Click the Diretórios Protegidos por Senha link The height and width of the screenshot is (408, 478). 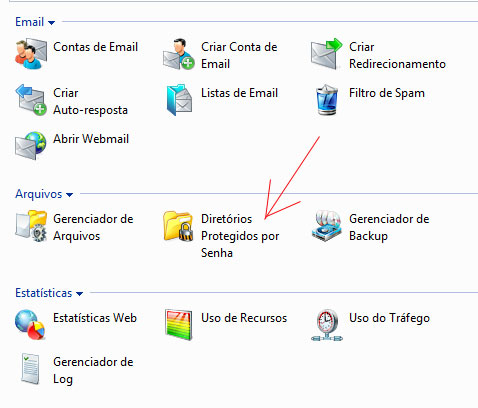pyautogui.click(x=240, y=236)
